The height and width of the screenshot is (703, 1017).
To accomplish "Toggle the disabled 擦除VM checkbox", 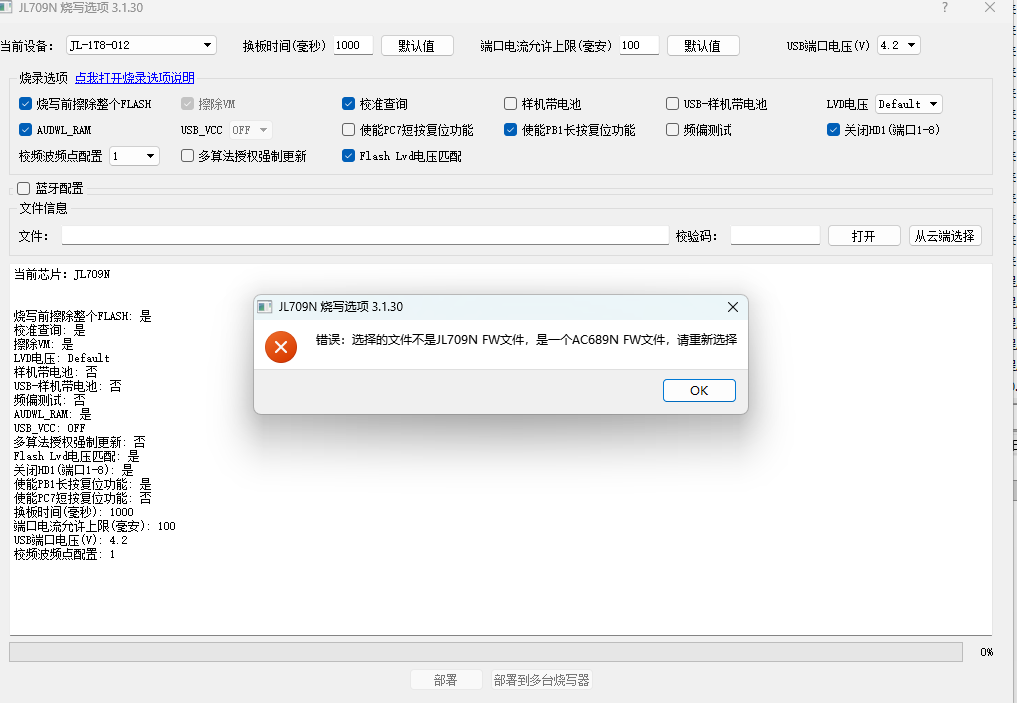I will [187, 104].
